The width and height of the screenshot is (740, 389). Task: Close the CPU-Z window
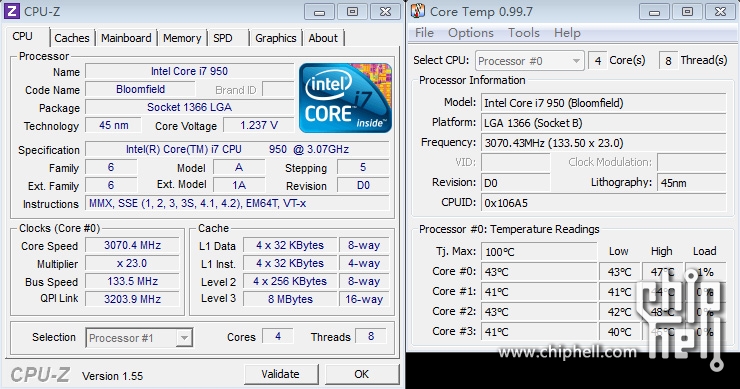point(386,12)
